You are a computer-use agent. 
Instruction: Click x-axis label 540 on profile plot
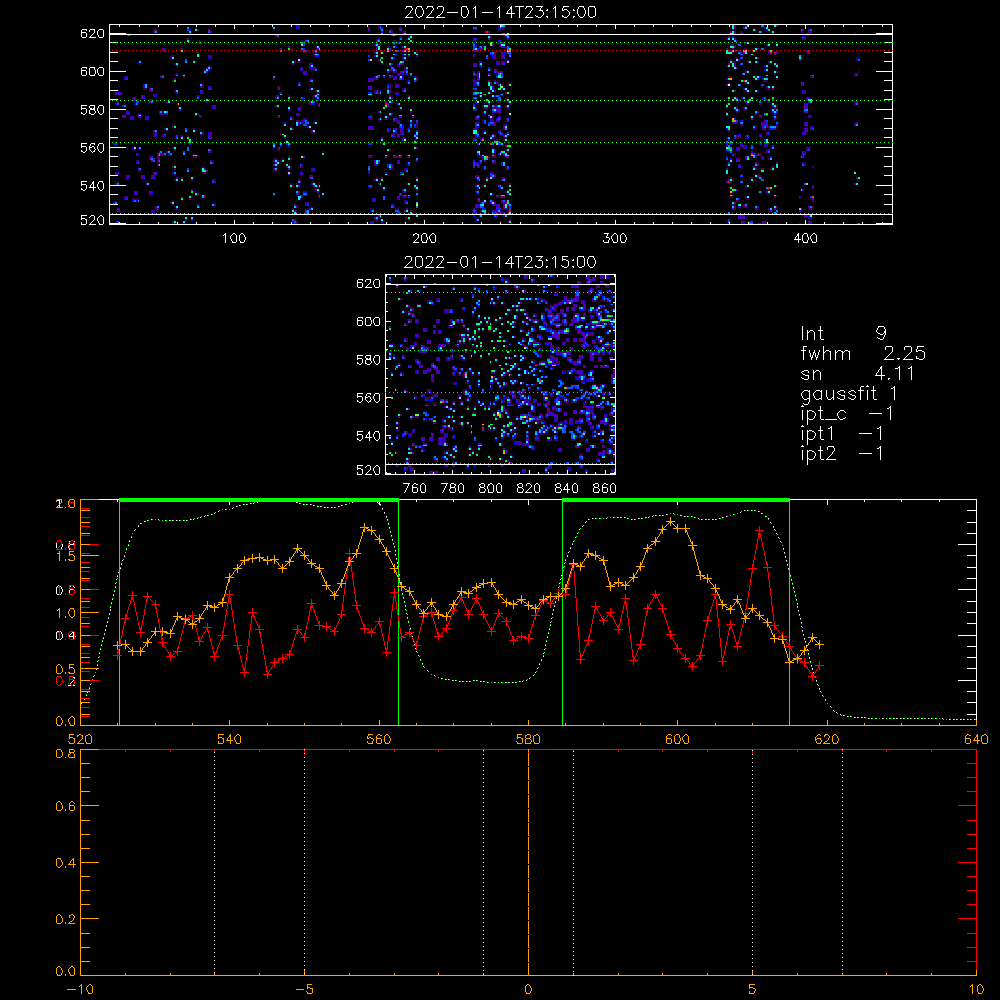pos(229,739)
